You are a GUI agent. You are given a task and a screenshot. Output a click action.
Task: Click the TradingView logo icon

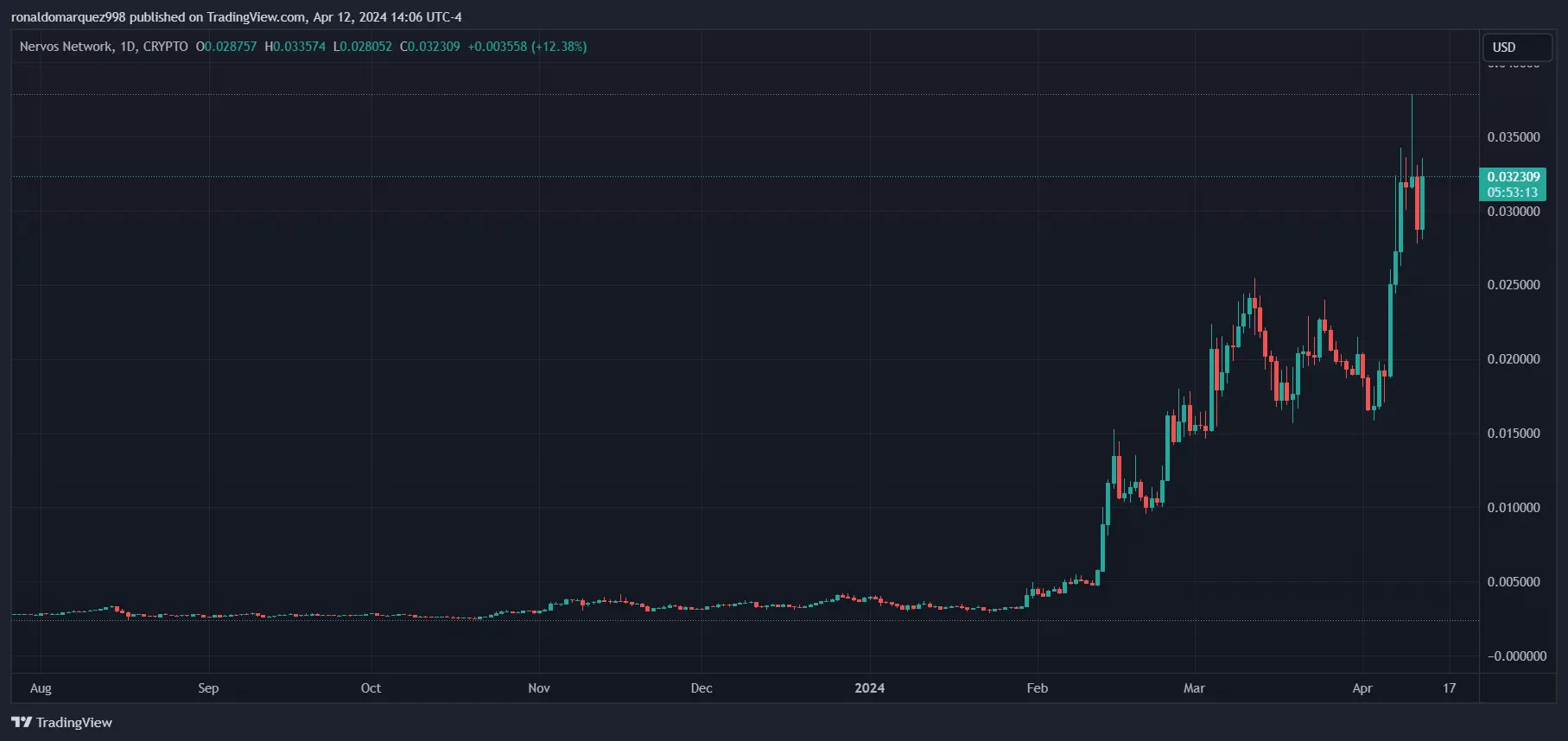pyautogui.click(x=22, y=722)
